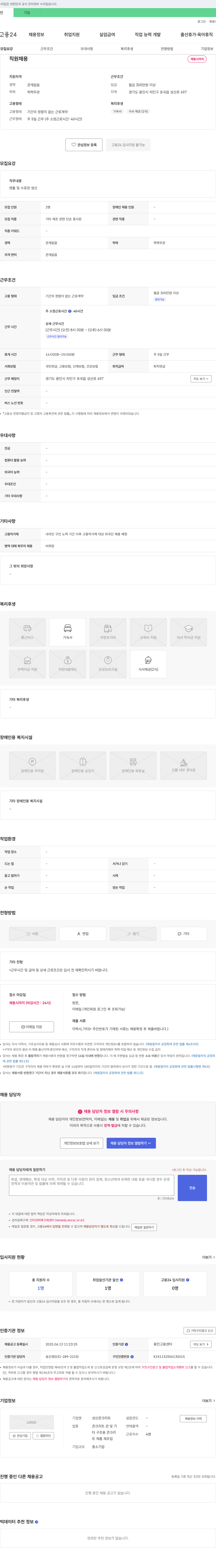Click 총 지원자 수 1명 count

41,1288
